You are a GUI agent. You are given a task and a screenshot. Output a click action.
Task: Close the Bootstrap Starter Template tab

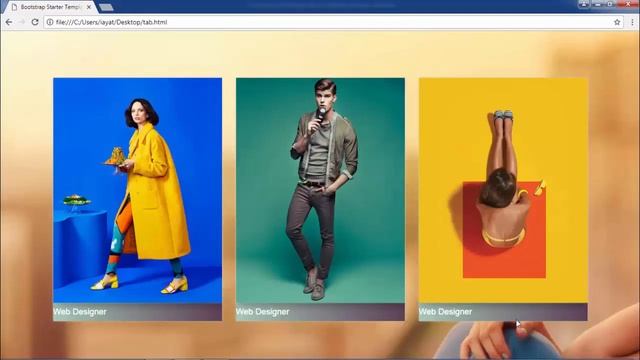click(89, 7)
